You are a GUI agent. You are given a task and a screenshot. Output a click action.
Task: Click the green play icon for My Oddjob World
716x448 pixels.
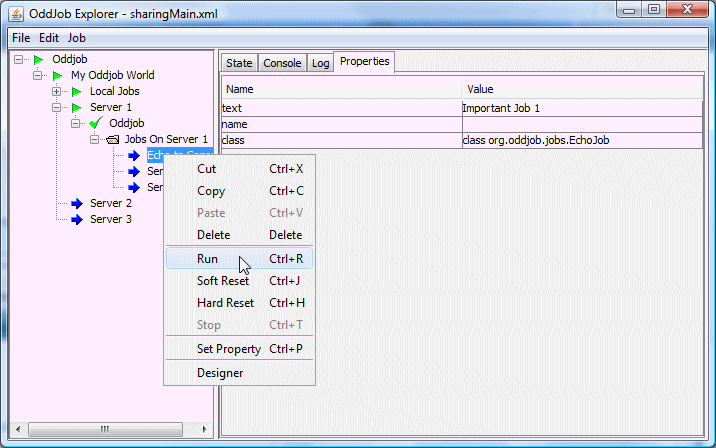(58, 75)
